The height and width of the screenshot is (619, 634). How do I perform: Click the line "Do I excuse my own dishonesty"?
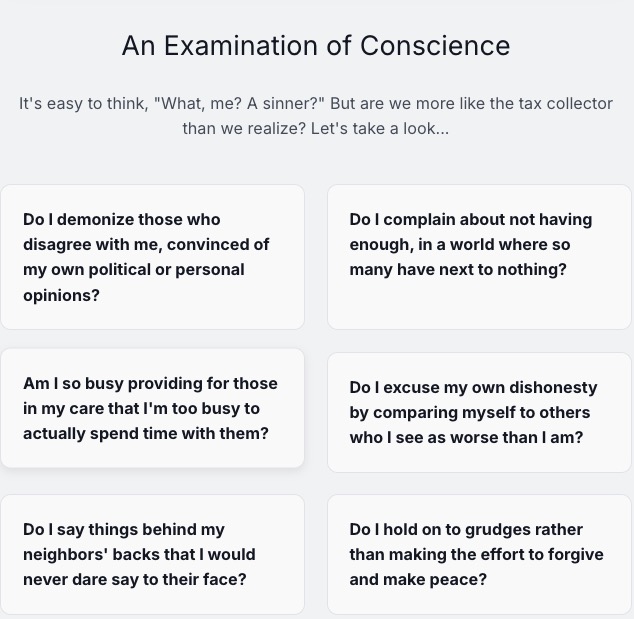(473, 387)
